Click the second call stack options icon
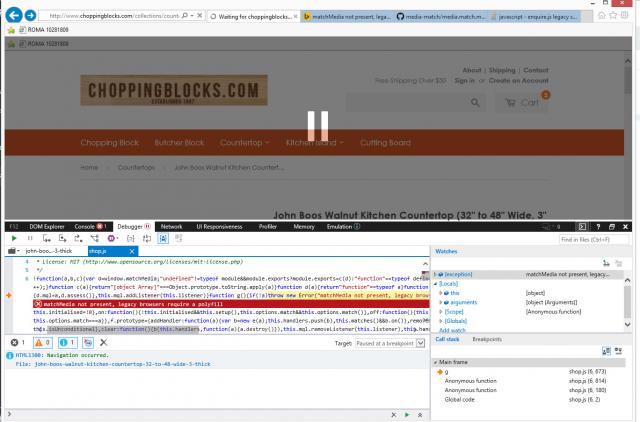The width and height of the screenshot is (640, 422). tap(618, 351)
